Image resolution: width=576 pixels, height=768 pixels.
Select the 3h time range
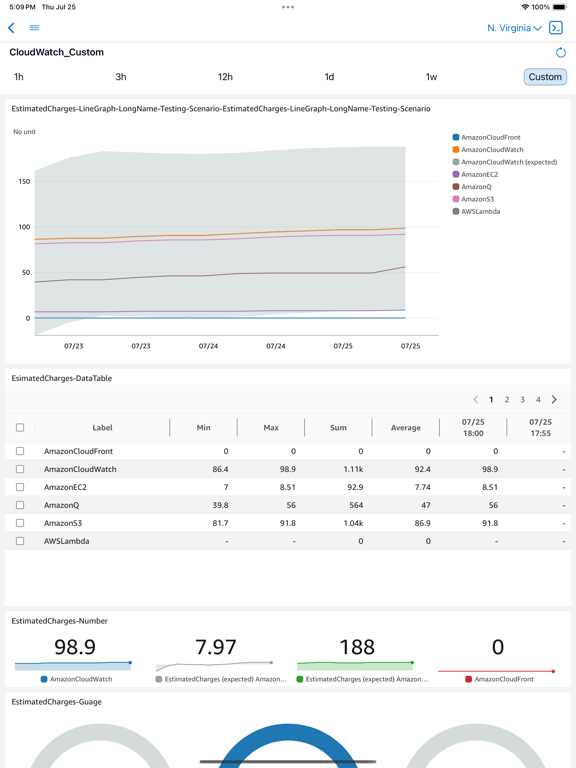[121, 77]
